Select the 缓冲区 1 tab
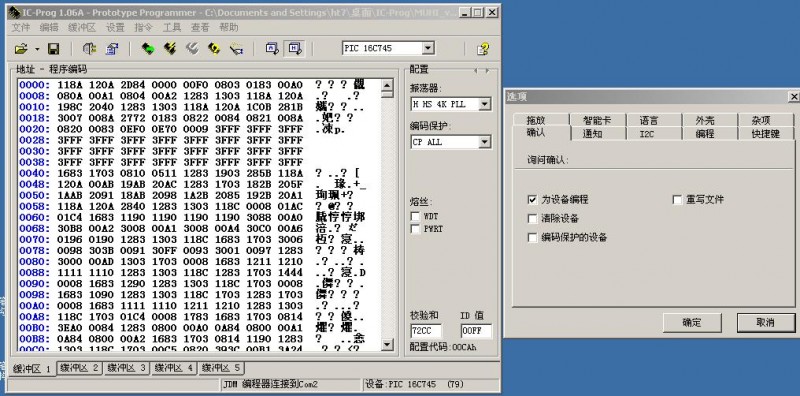The image size is (800, 396). pyautogui.click(x=32, y=368)
